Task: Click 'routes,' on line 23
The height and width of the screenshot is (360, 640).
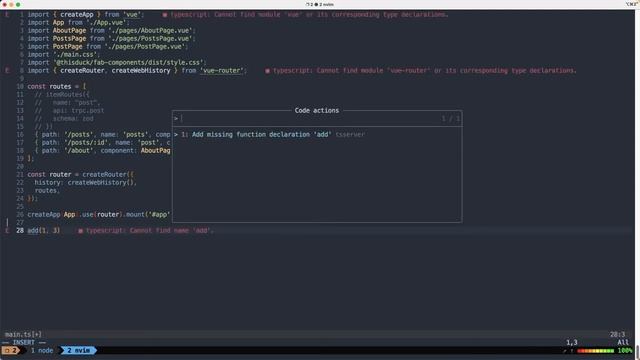Action: pos(47,191)
